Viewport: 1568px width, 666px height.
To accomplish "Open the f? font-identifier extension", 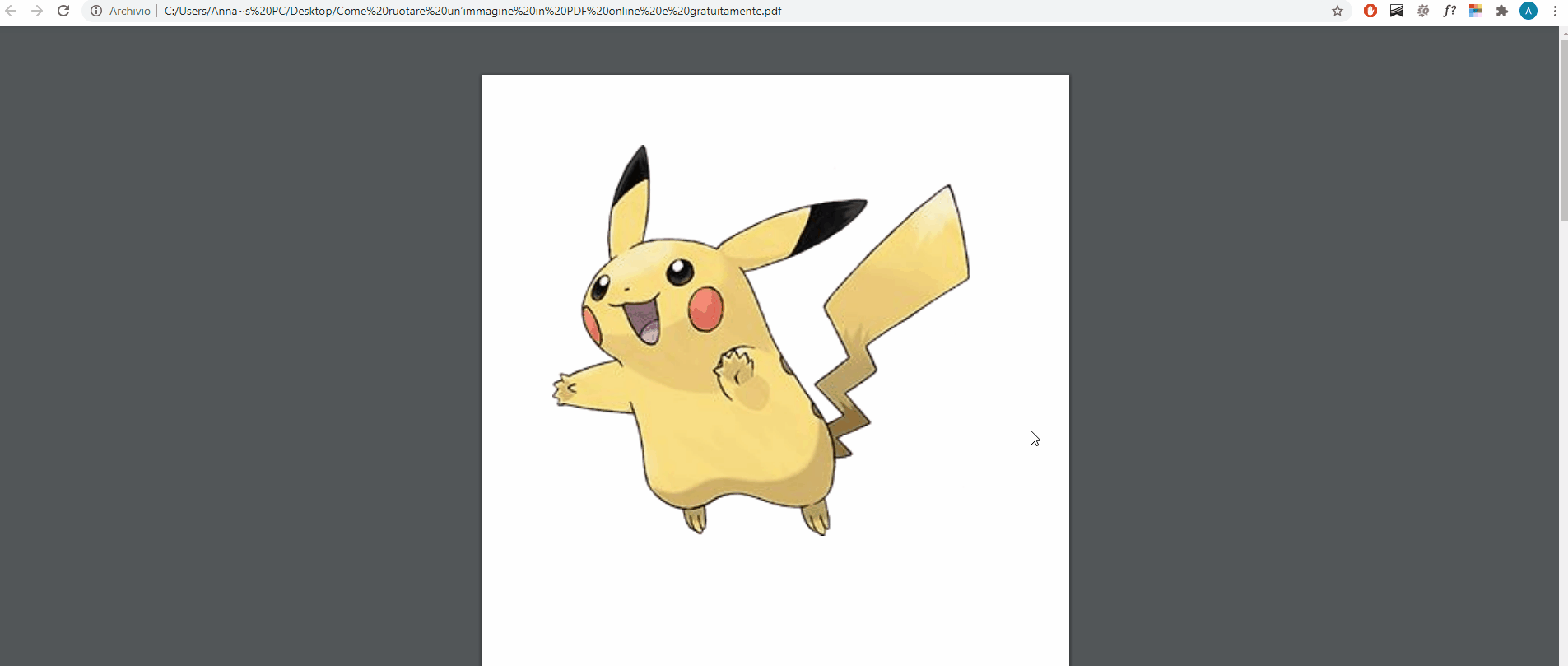I will [x=1449, y=11].
